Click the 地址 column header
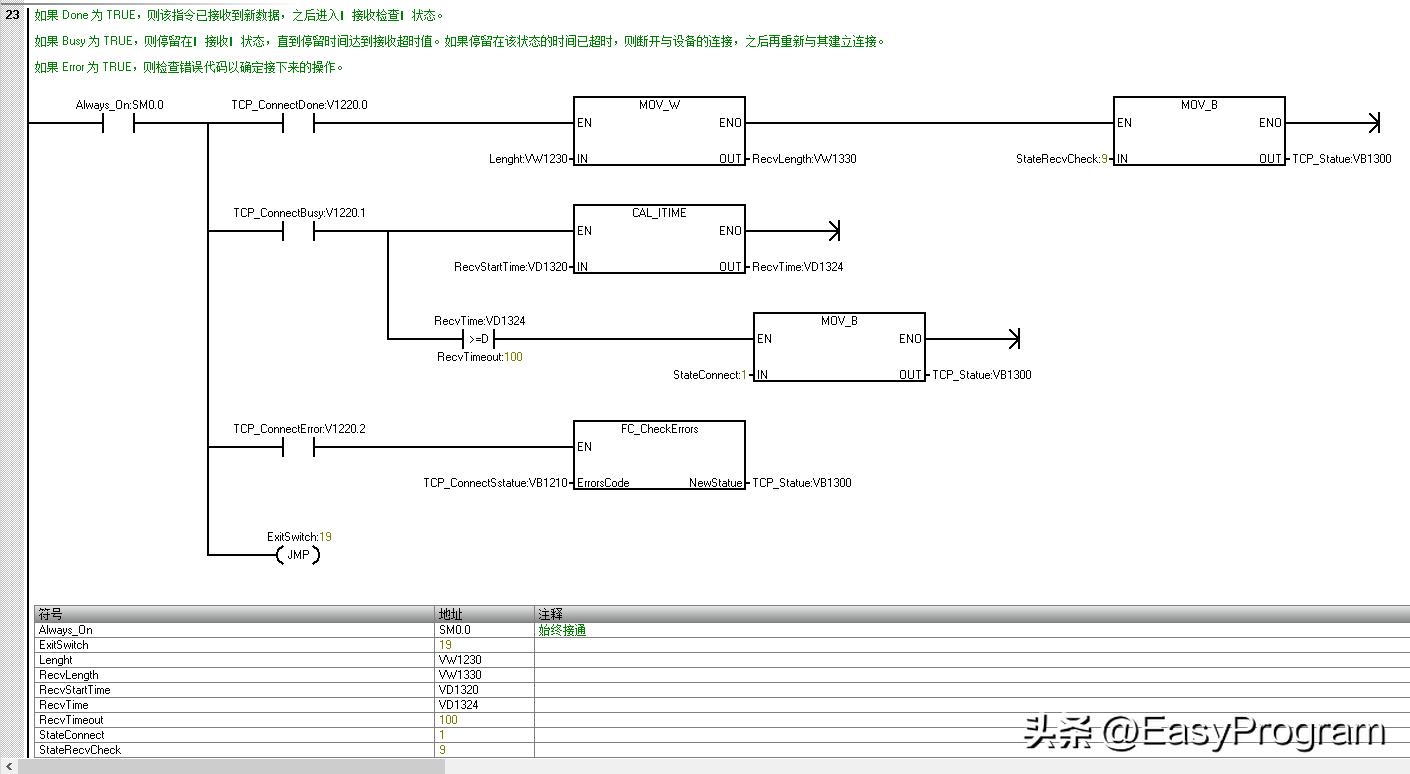The width and height of the screenshot is (1410, 774). point(448,614)
